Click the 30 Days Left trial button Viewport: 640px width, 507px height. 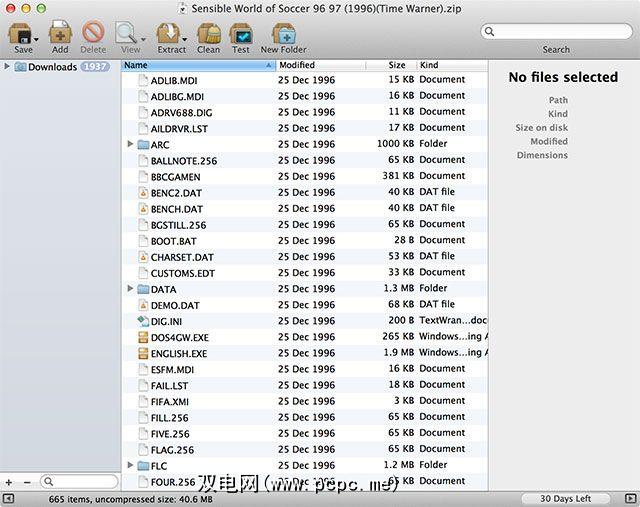click(565, 498)
